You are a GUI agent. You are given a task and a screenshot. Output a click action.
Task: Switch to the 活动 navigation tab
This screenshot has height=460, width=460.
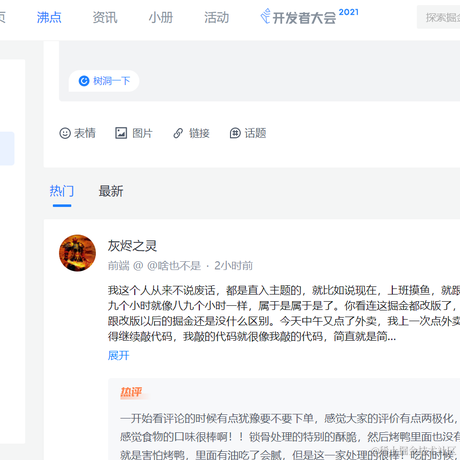[217, 17]
